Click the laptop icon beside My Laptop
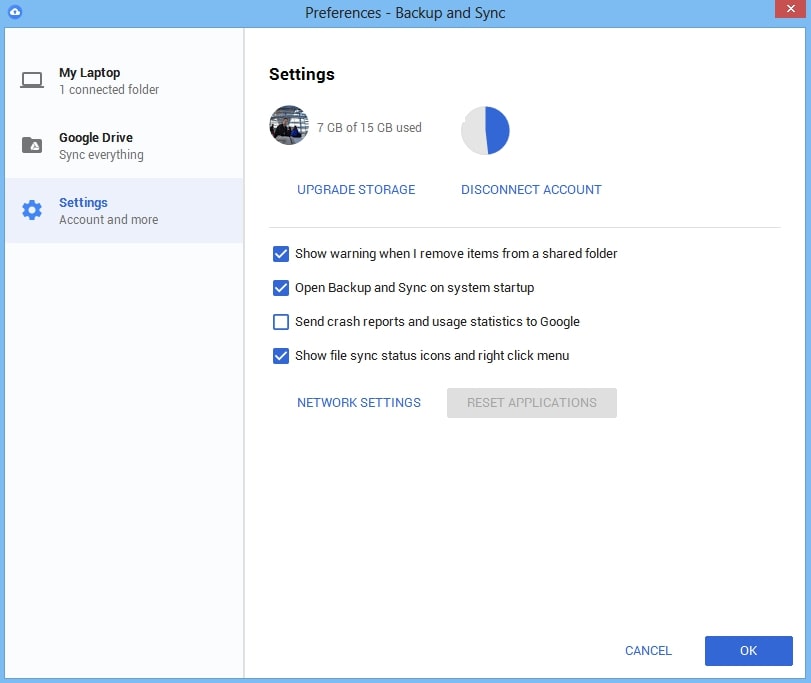Viewport: 811px width, 683px height. pyautogui.click(x=33, y=79)
